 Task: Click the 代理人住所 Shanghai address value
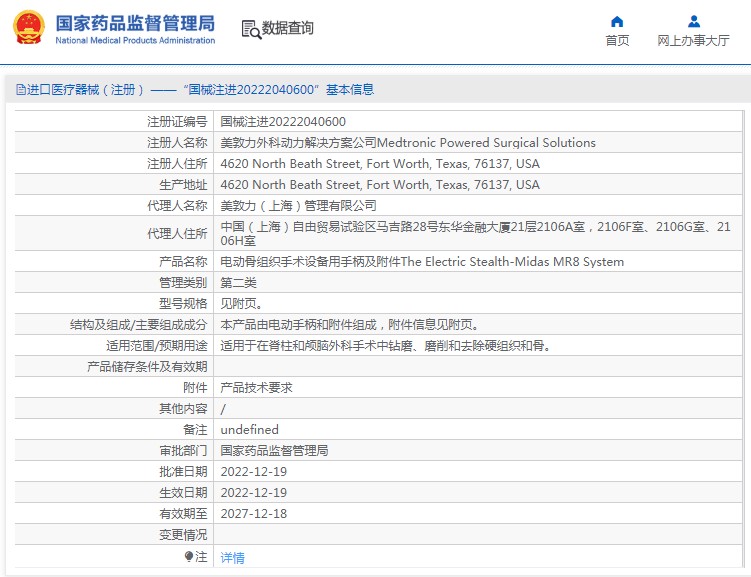pos(475,233)
